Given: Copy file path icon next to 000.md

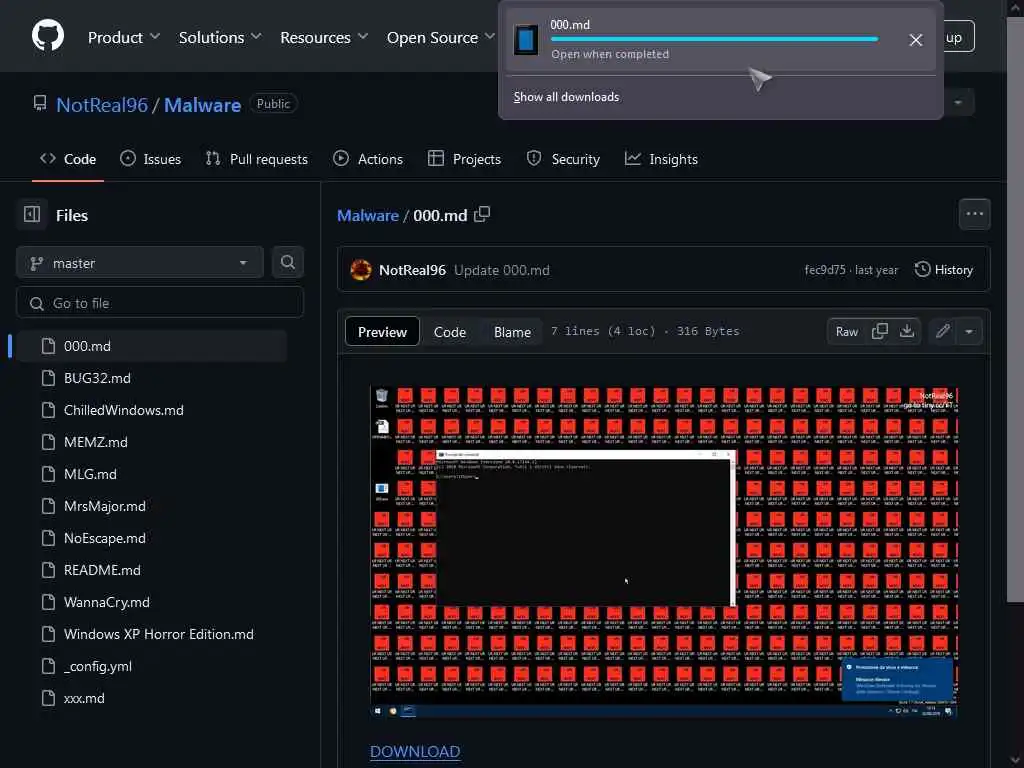Looking at the screenshot, I should [482, 214].
